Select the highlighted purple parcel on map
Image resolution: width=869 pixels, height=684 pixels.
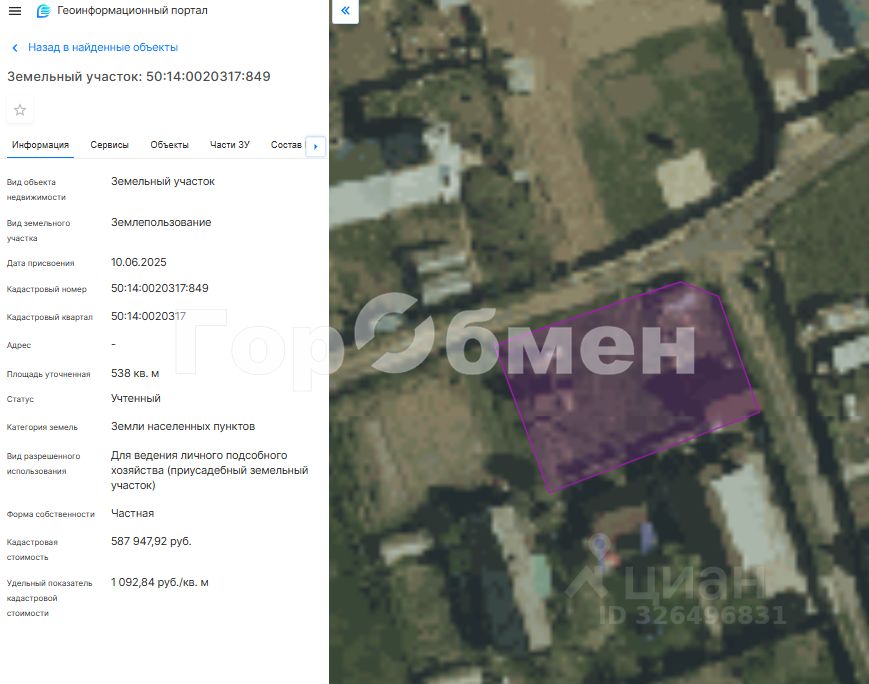click(x=629, y=387)
